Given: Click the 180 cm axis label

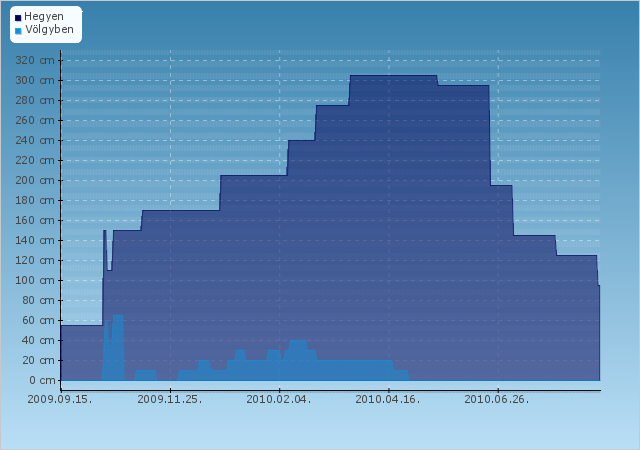Looking at the screenshot, I should 35,200.
